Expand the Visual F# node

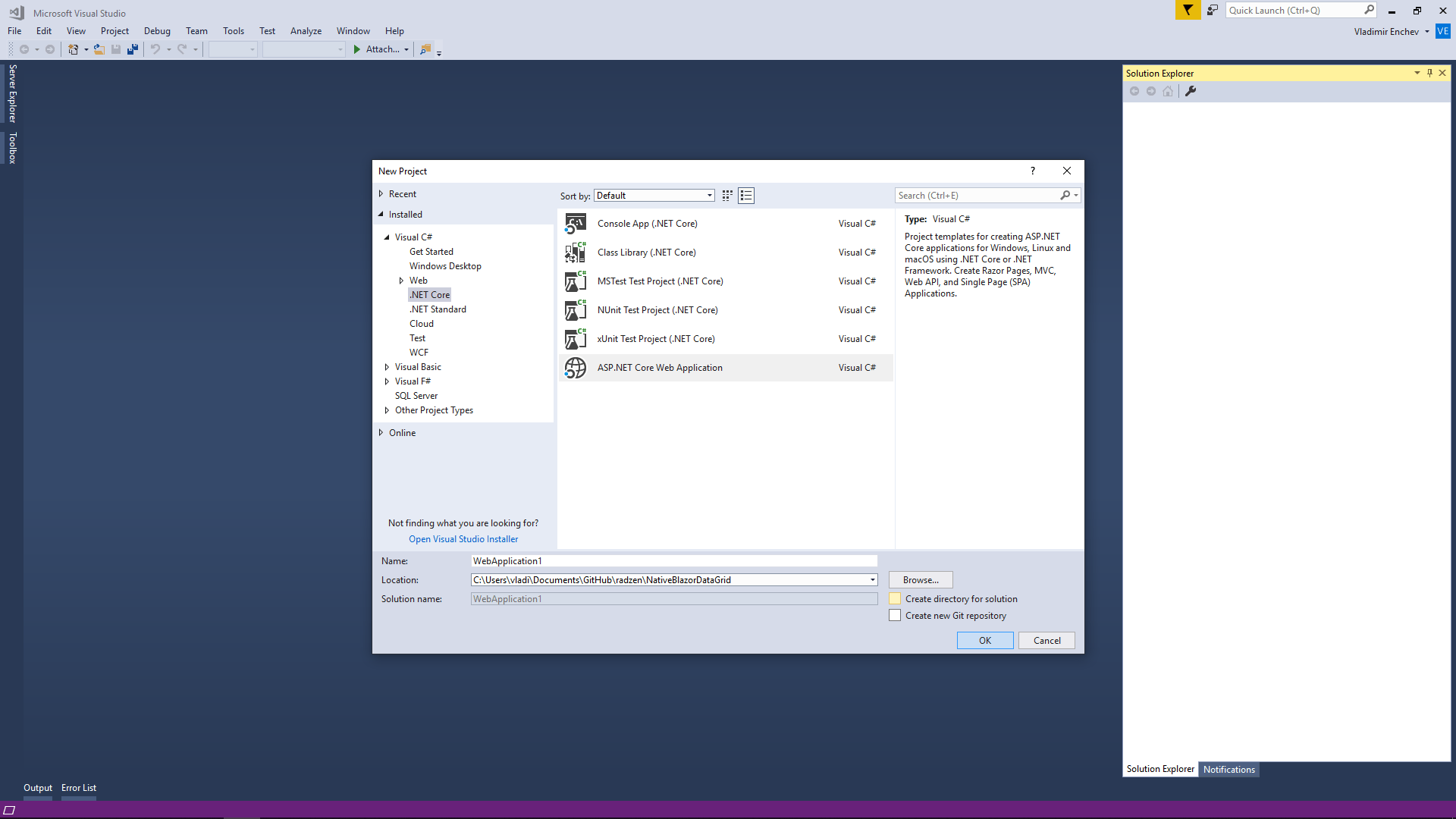point(387,381)
